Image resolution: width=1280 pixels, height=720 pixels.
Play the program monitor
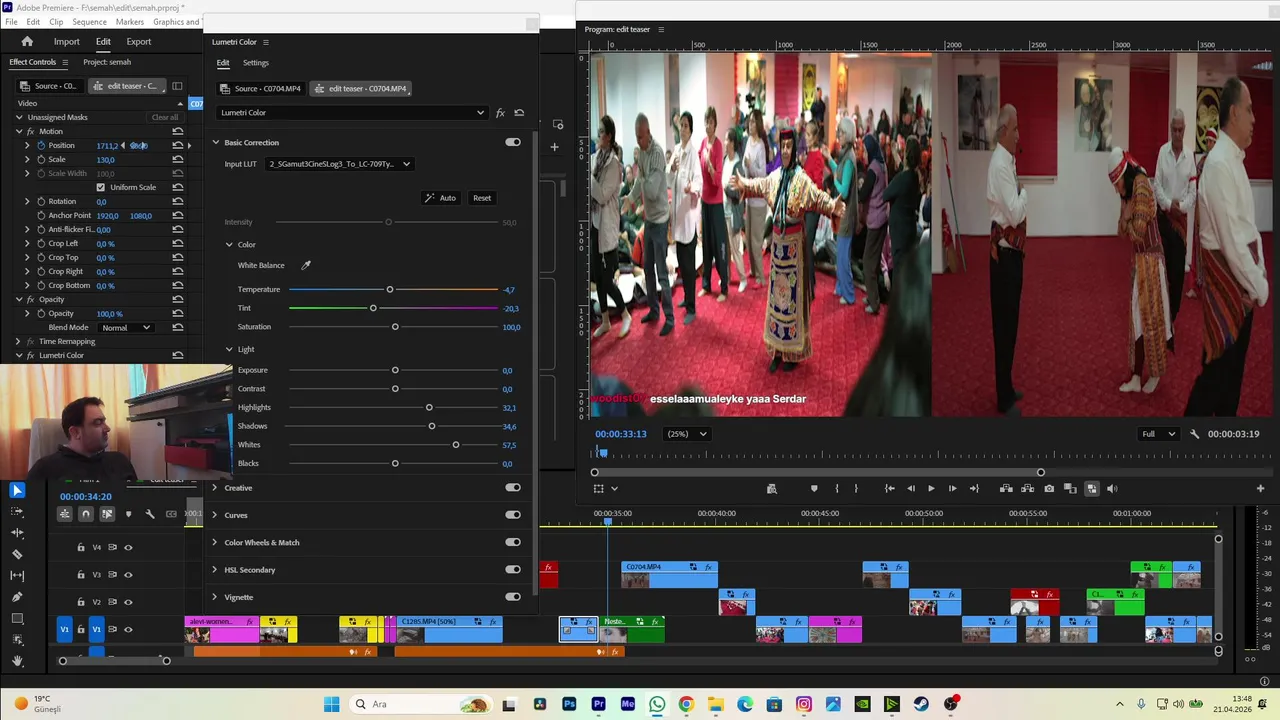tap(931, 489)
